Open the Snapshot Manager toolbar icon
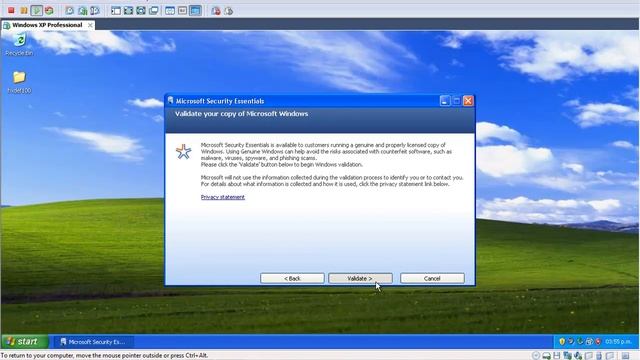Viewport: 640px width, 360px height. click(x=95, y=11)
